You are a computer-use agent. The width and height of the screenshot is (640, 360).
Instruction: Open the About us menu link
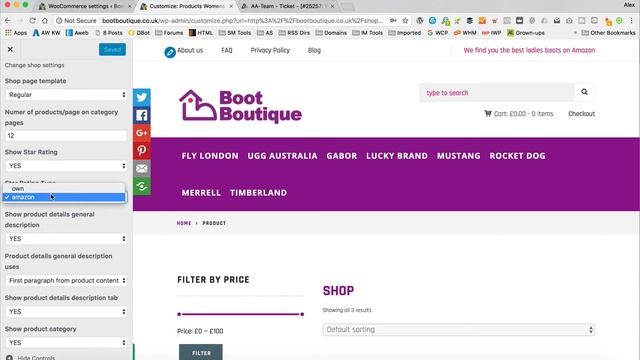pyautogui.click(x=190, y=50)
